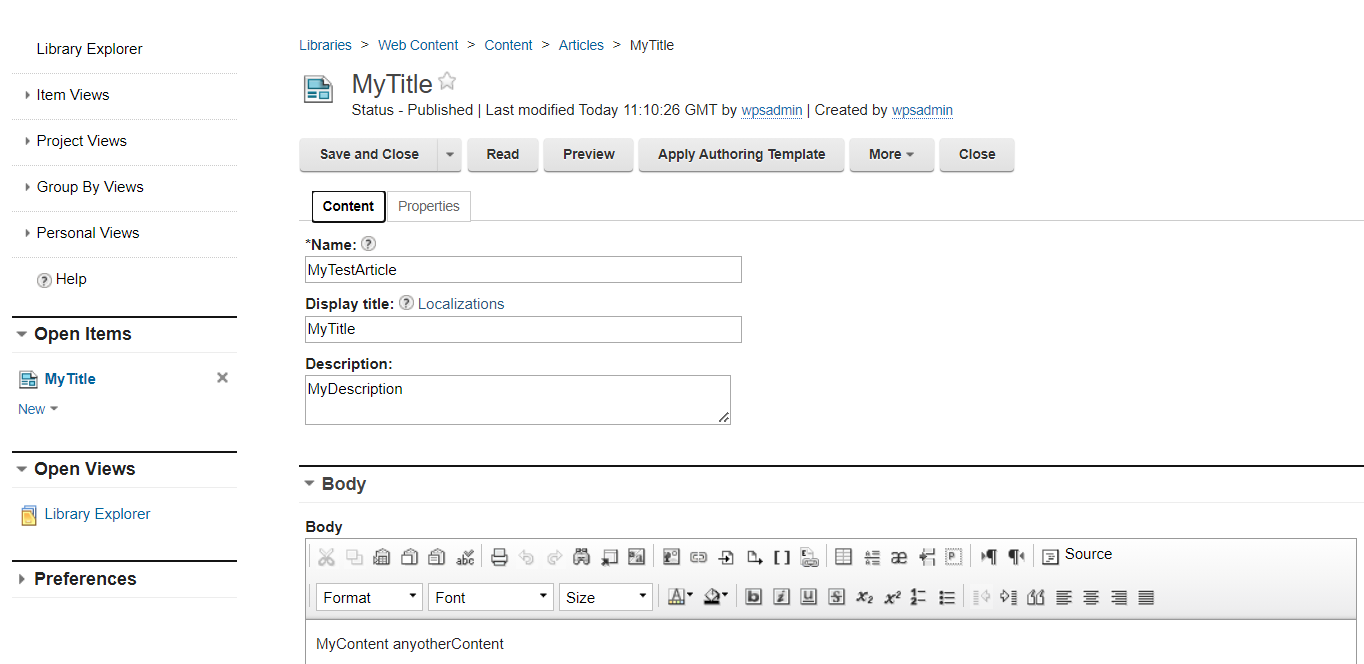
Task: Toggle bold formatting in the body editor
Action: [753, 597]
